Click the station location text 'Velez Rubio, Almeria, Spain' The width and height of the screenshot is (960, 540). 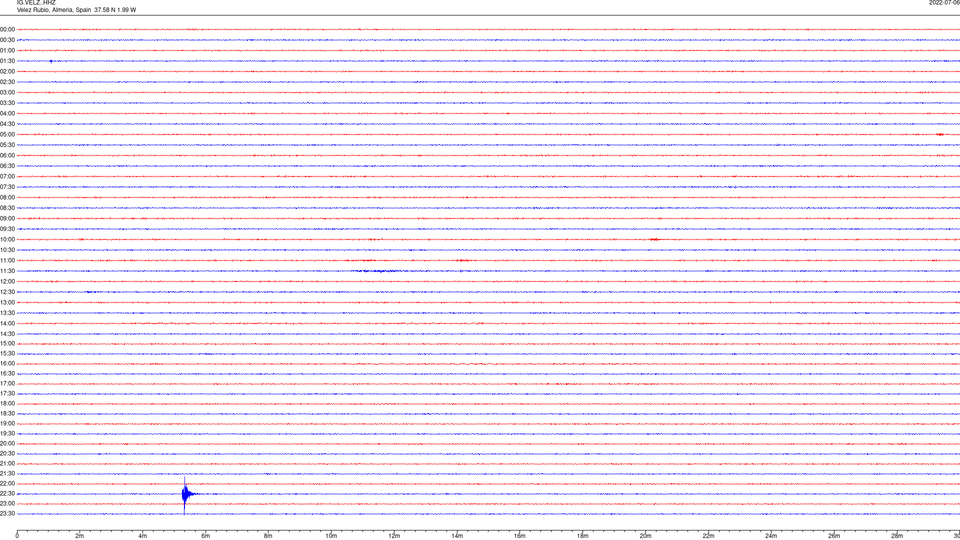(x=54, y=10)
